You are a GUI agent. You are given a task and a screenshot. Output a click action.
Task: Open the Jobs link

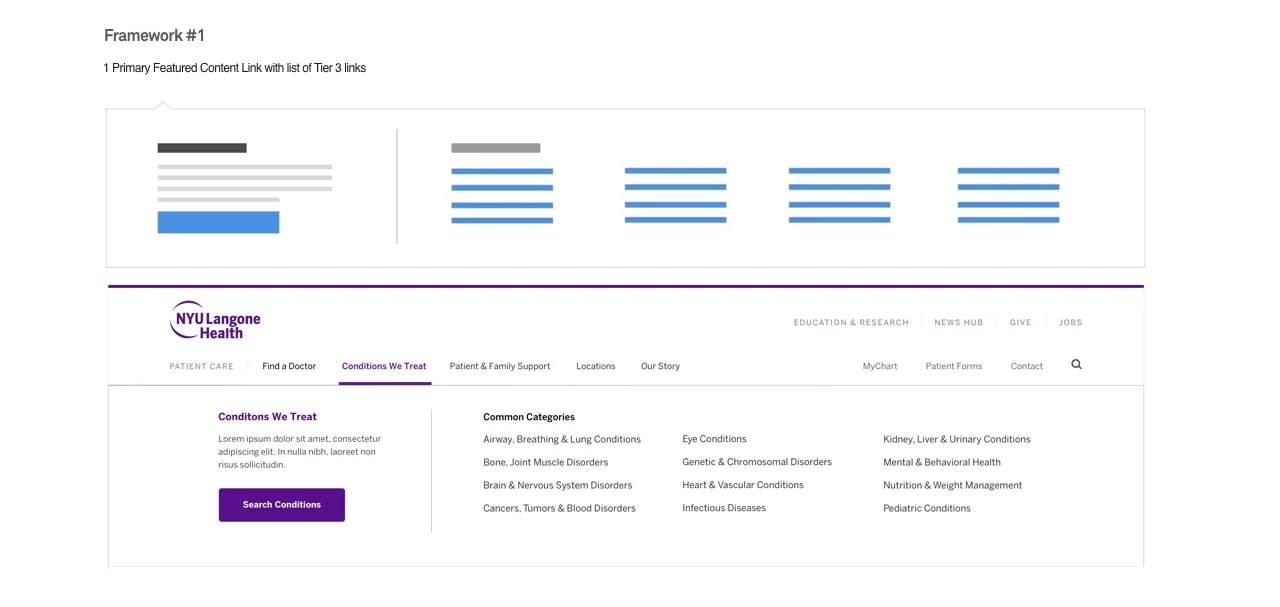pyautogui.click(x=1070, y=323)
